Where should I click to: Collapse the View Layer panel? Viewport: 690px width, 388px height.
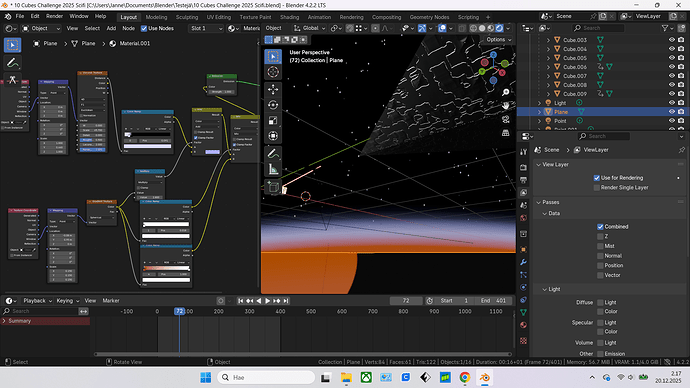pyautogui.click(x=539, y=165)
